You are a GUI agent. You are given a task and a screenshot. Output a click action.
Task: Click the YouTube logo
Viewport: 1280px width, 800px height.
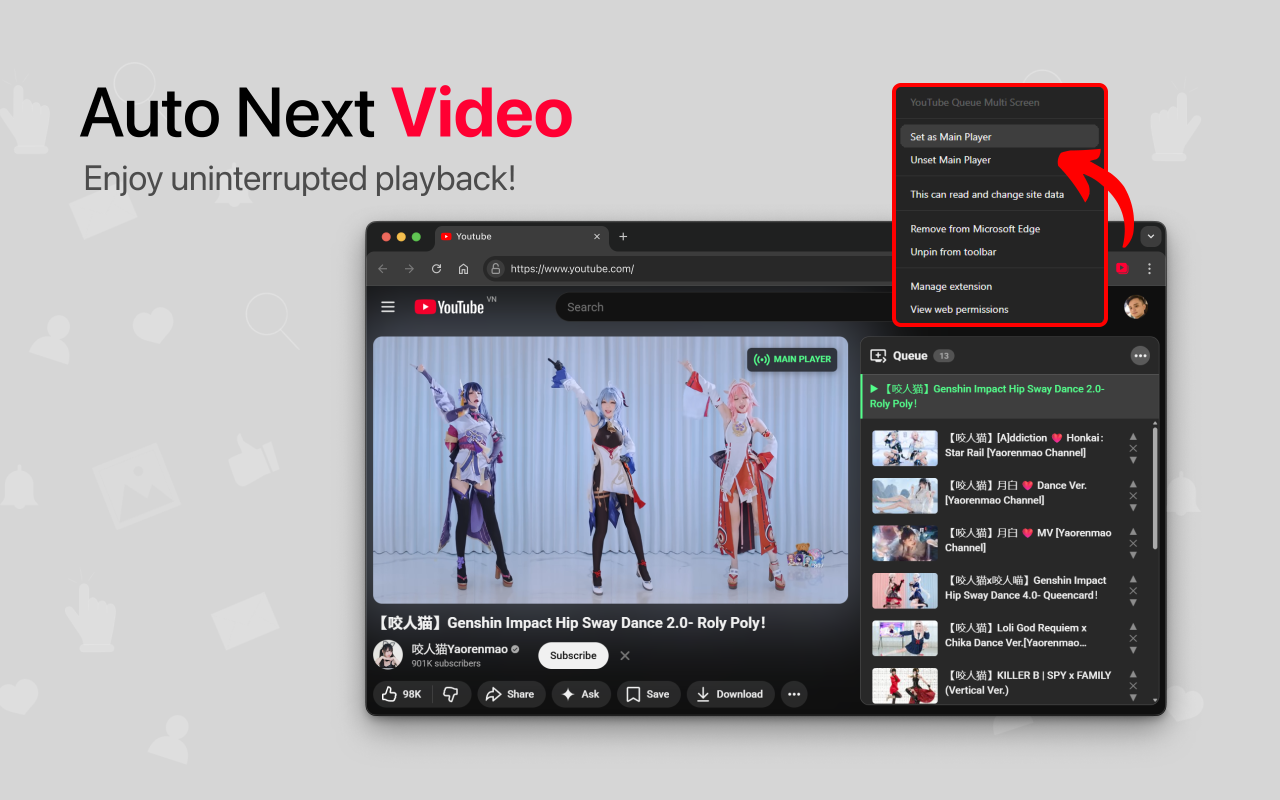pyautogui.click(x=451, y=307)
